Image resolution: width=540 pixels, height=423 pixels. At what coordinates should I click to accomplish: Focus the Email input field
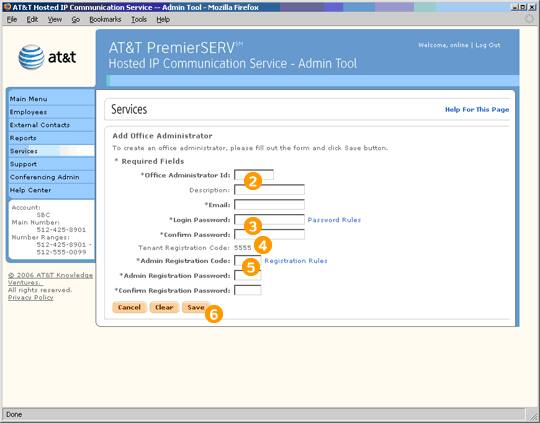click(269, 205)
